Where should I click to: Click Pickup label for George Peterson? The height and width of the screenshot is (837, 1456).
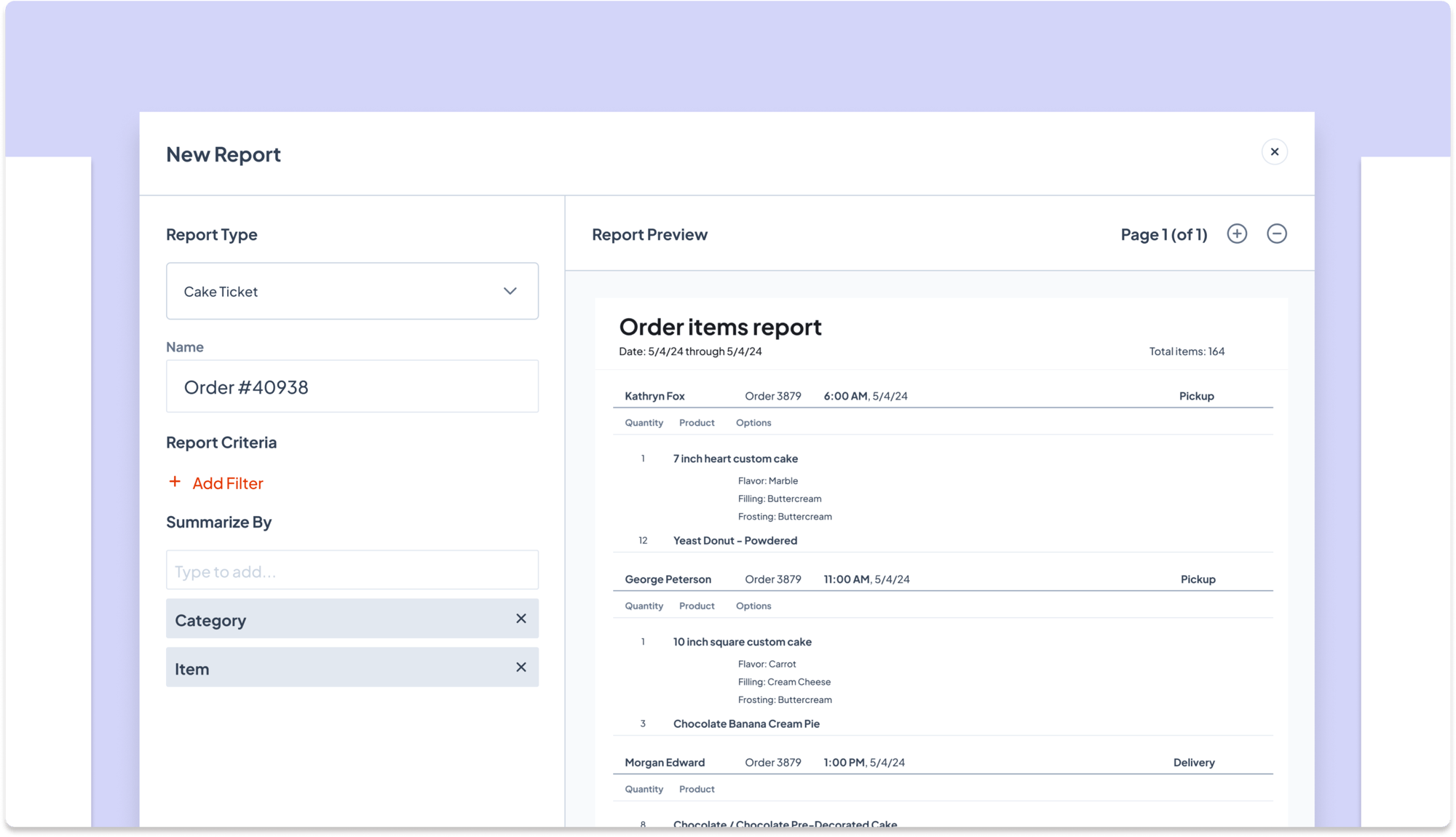tap(1198, 579)
